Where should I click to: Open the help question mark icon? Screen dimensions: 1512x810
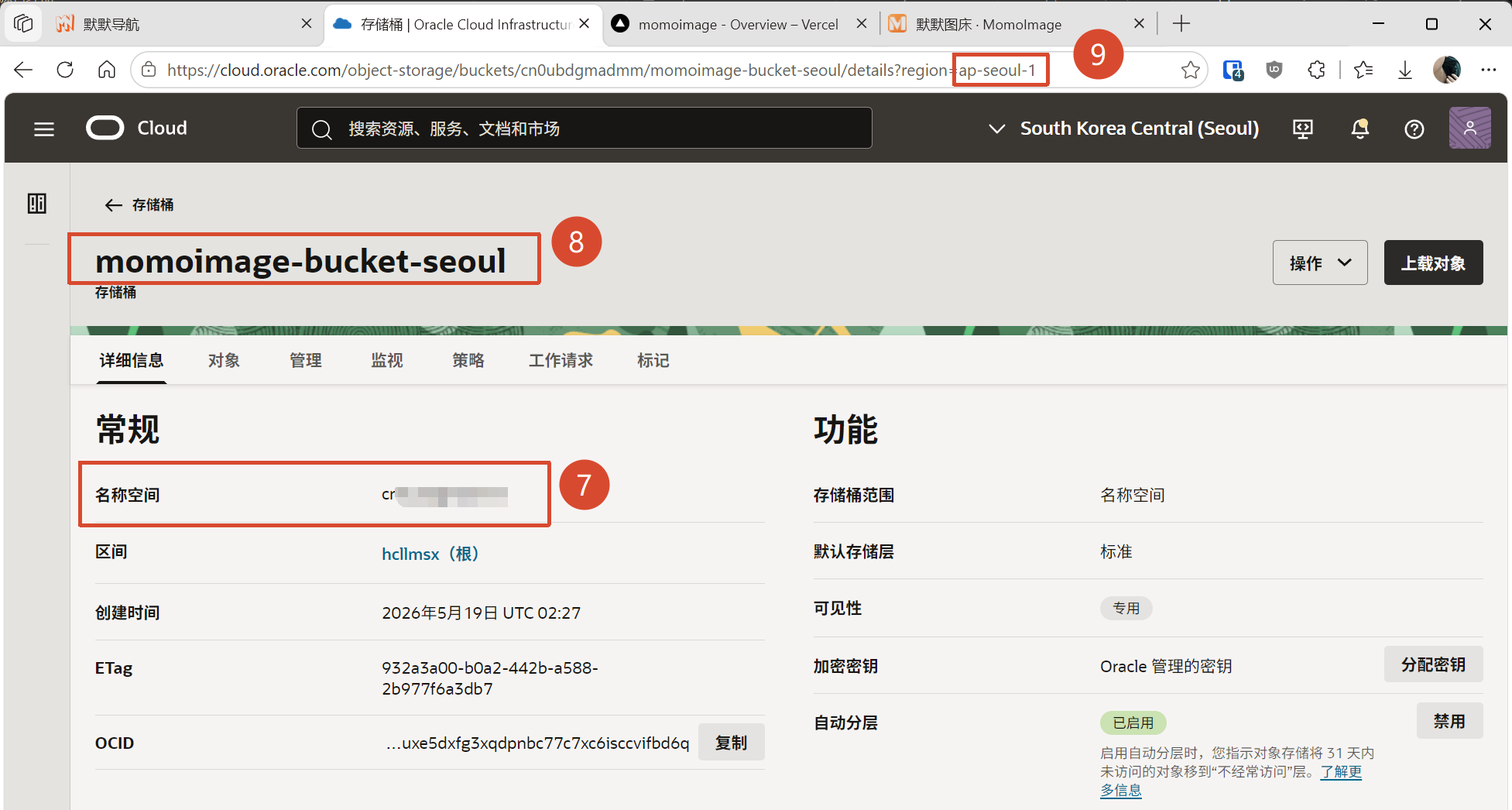click(1414, 129)
